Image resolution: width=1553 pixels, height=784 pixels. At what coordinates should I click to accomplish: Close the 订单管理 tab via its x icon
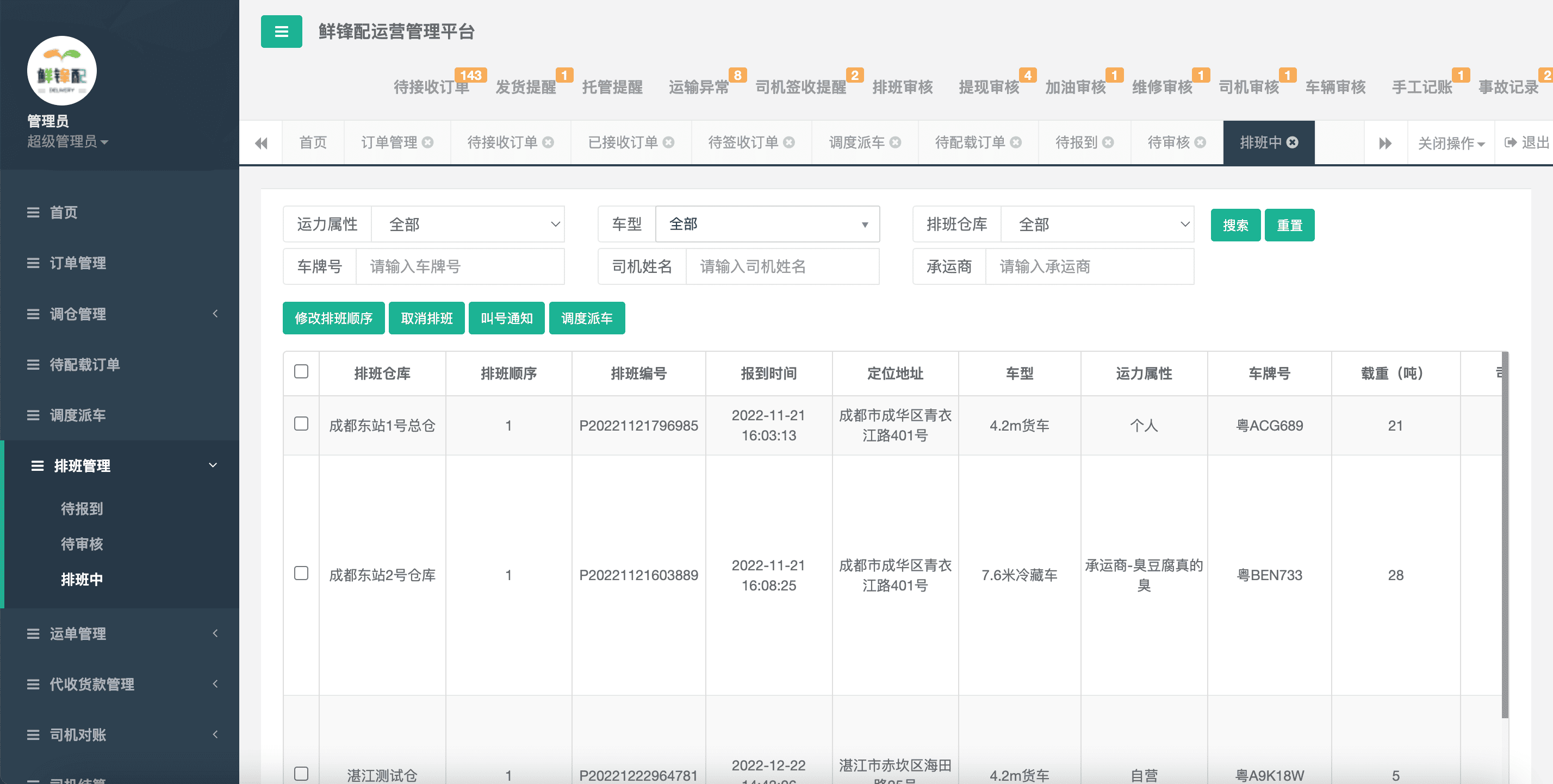tap(427, 142)
